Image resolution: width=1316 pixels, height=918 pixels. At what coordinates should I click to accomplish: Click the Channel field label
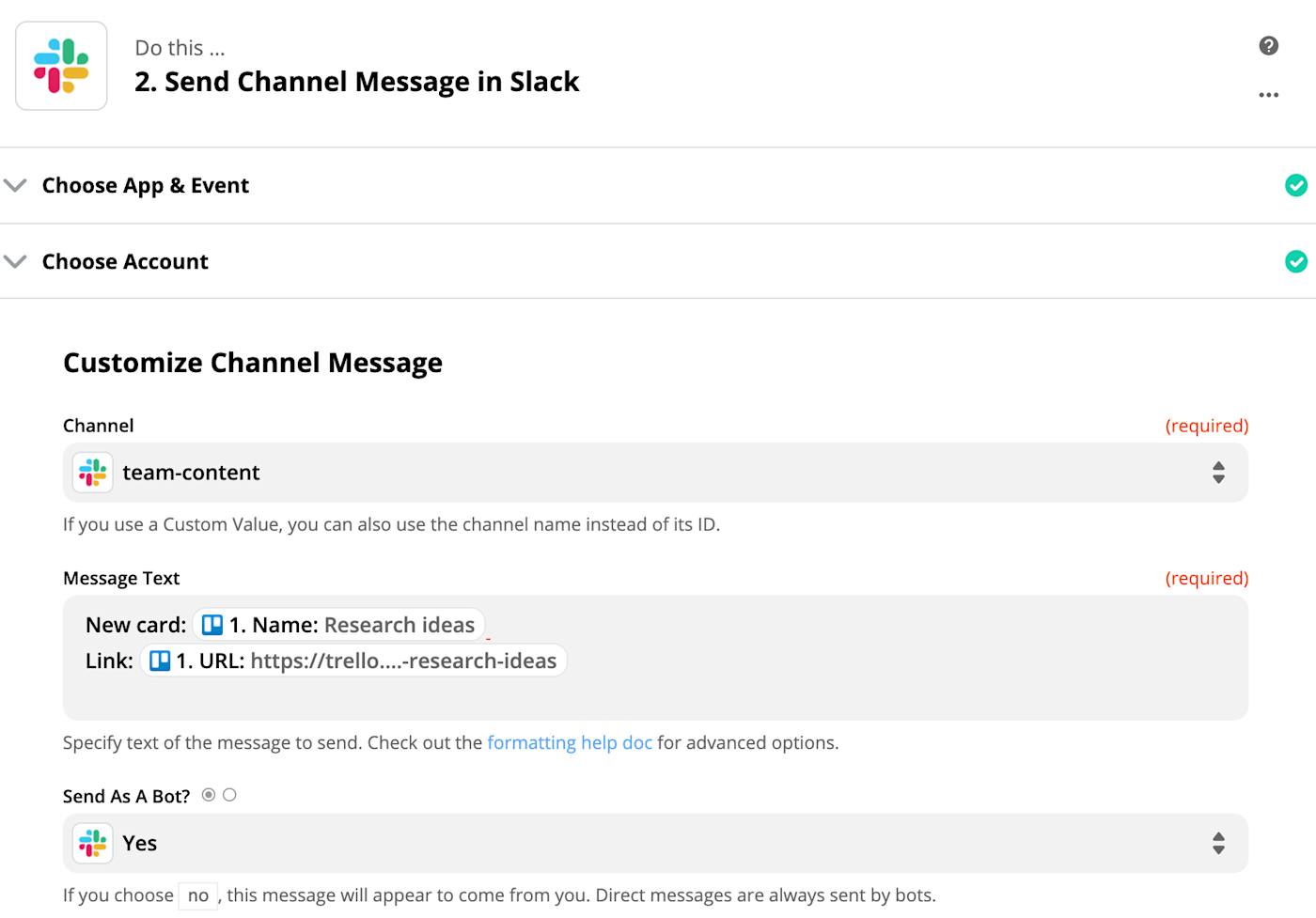click(99, 426)
